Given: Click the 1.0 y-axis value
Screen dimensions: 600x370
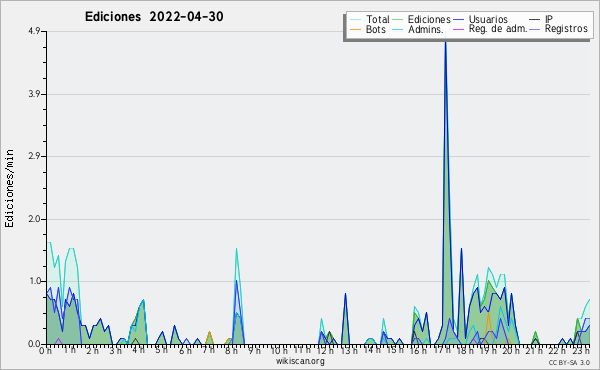Looking at the screenshot, I should tap(35, 281).
